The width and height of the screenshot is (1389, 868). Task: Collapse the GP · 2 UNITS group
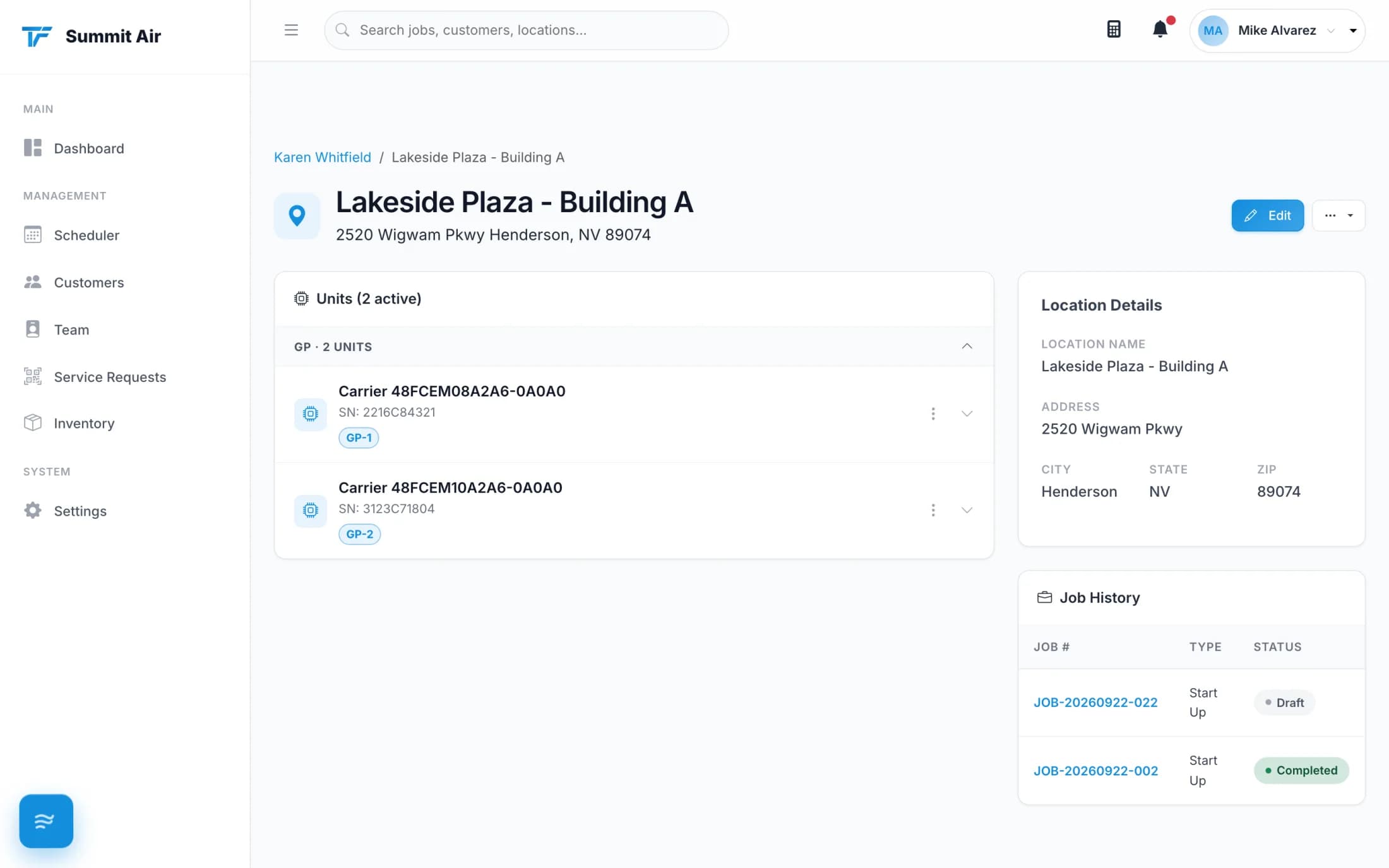(x=967, y=346)
